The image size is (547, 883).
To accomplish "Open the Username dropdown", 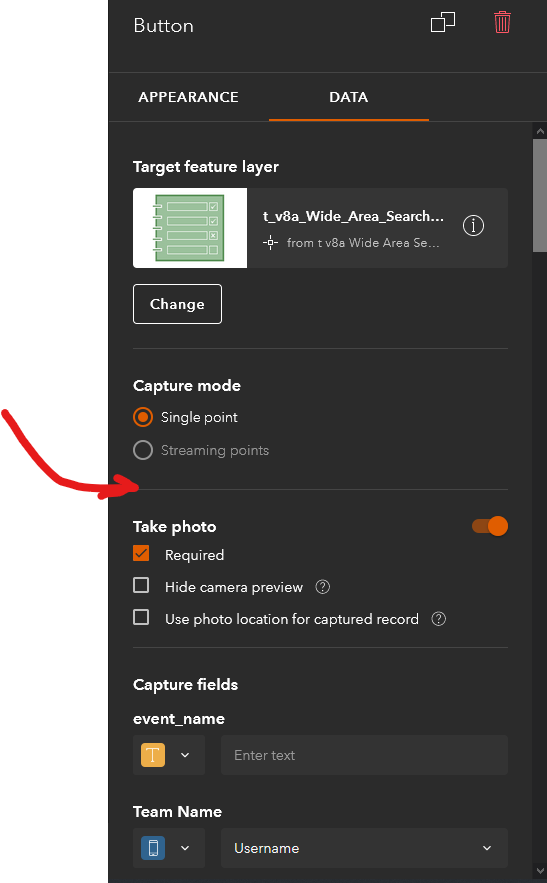I will 364,848.
